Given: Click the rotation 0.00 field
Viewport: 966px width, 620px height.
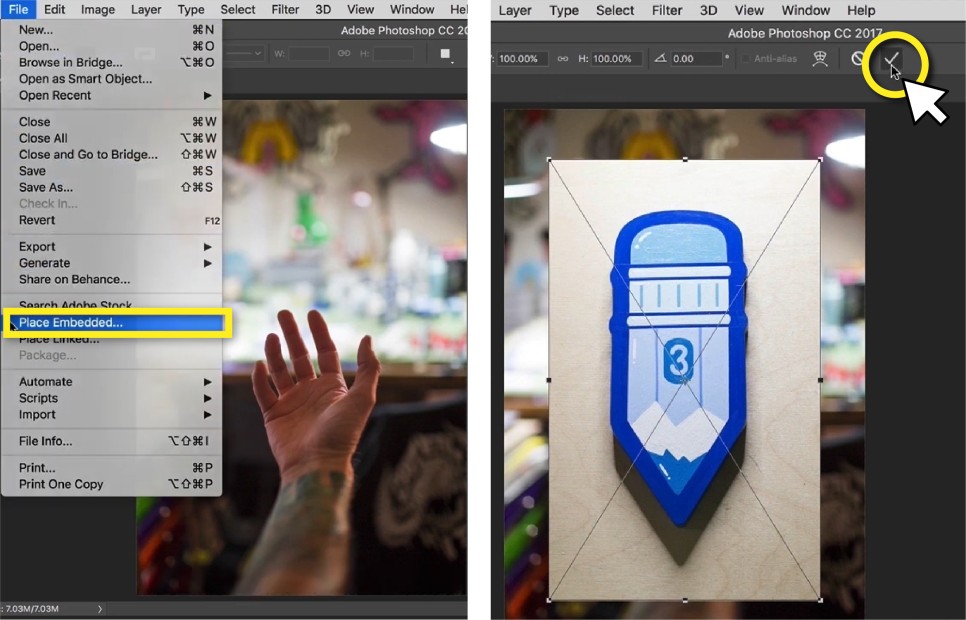Looking at the screenshot, I should click(x=696, y=59).
